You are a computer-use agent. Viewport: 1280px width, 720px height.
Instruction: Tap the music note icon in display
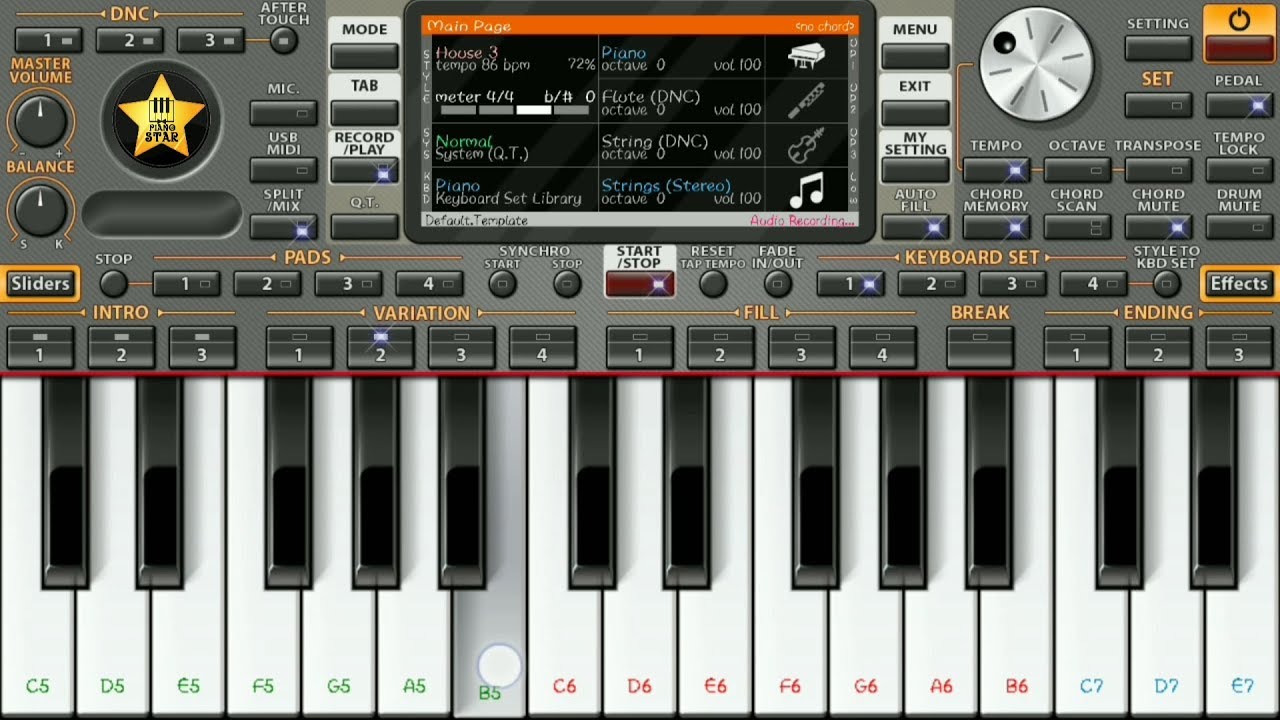coord(806,189)
